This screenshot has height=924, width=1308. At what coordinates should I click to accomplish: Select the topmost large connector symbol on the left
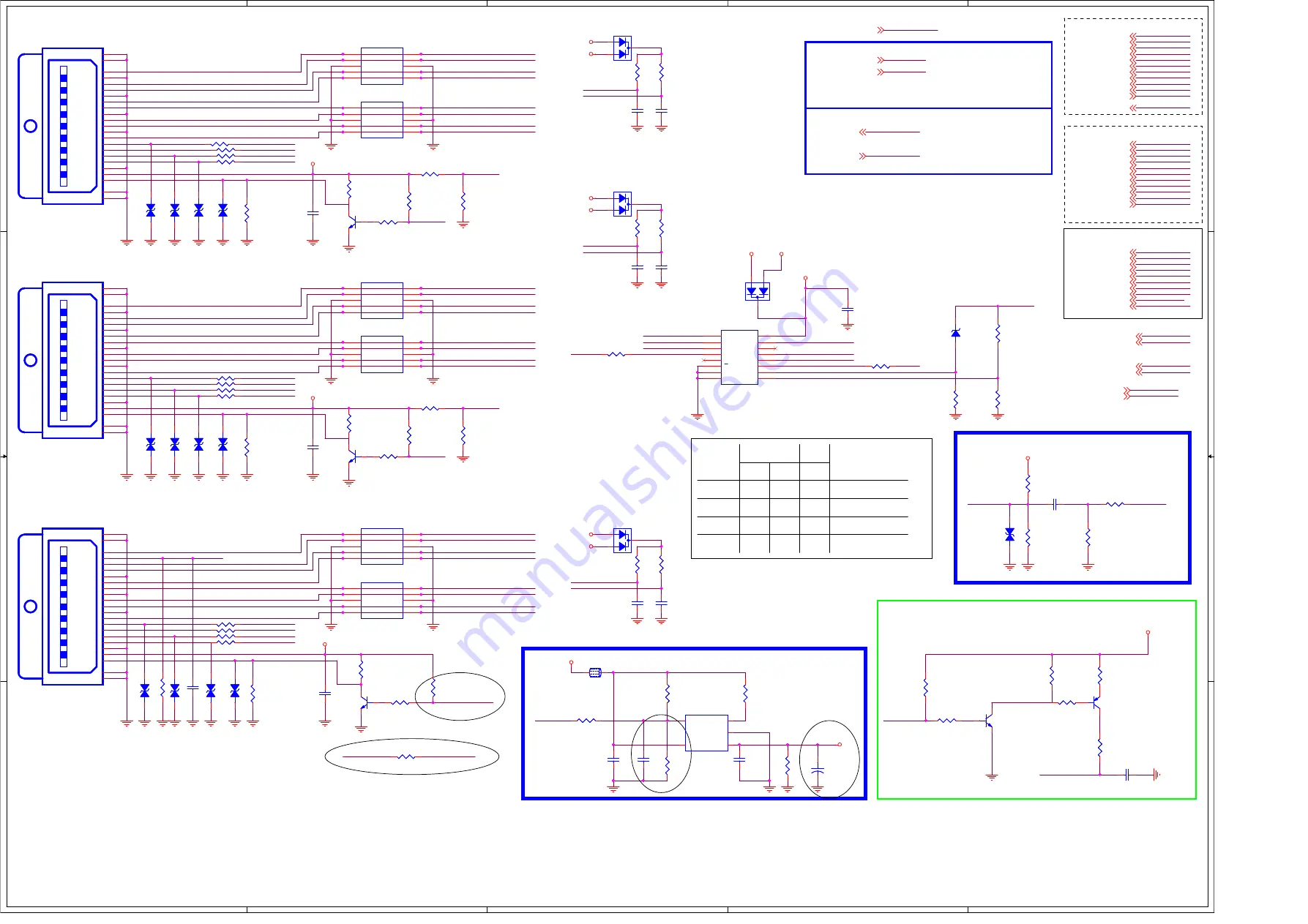pyautogui.click(x=61, y=126)
